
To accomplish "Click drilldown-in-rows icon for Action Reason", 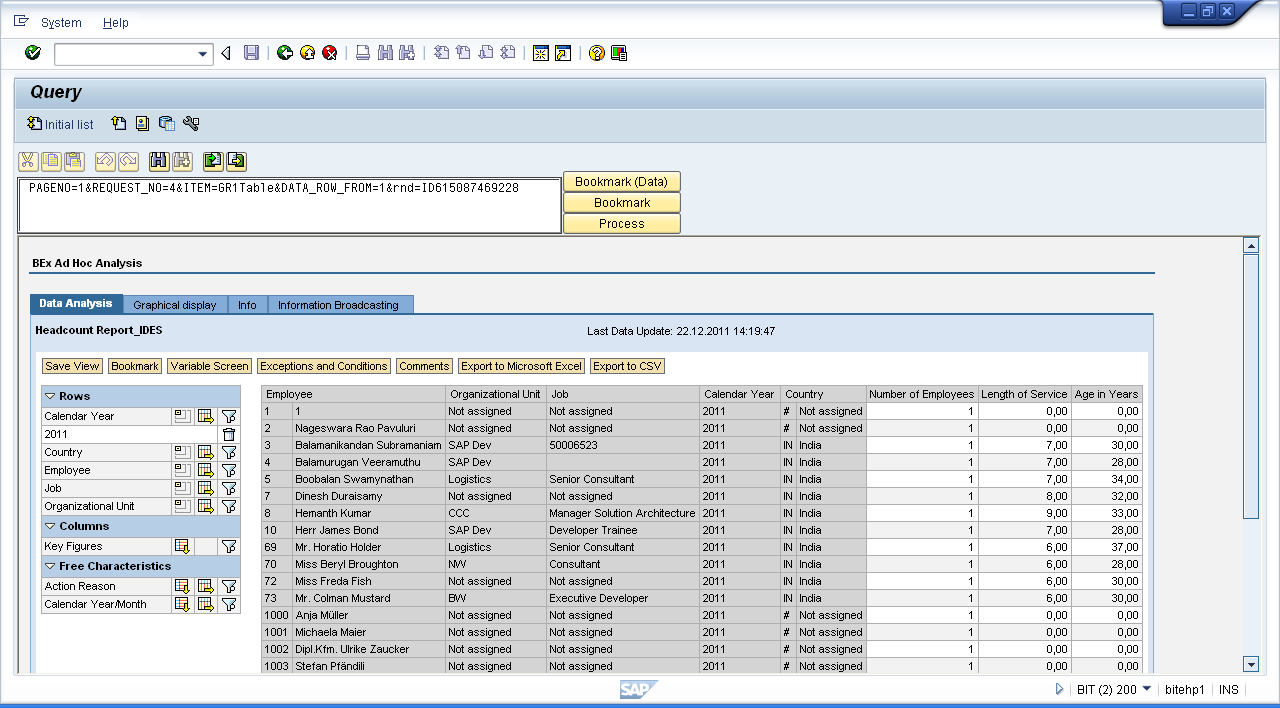I will [x=182, y=586].
